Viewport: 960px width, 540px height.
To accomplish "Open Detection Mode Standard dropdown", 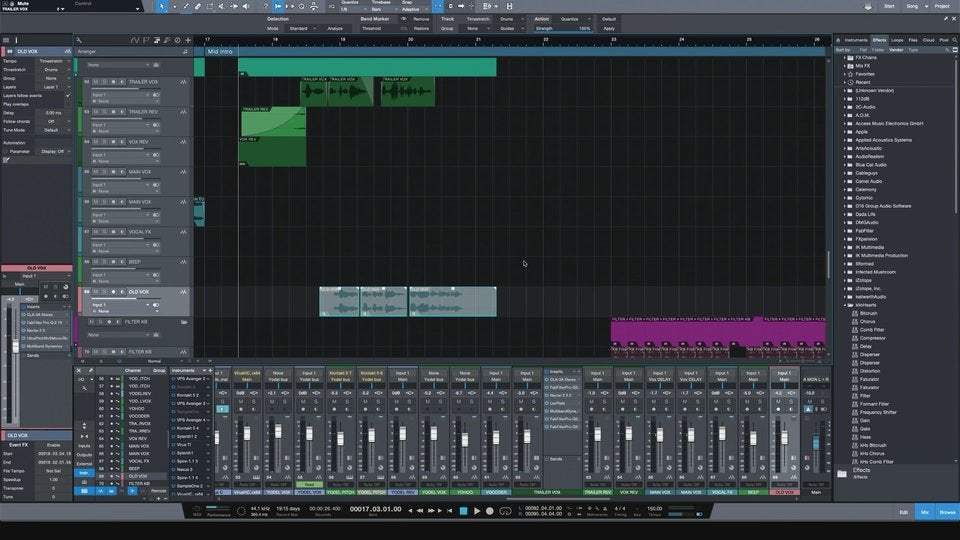I will tap(302, 28).
